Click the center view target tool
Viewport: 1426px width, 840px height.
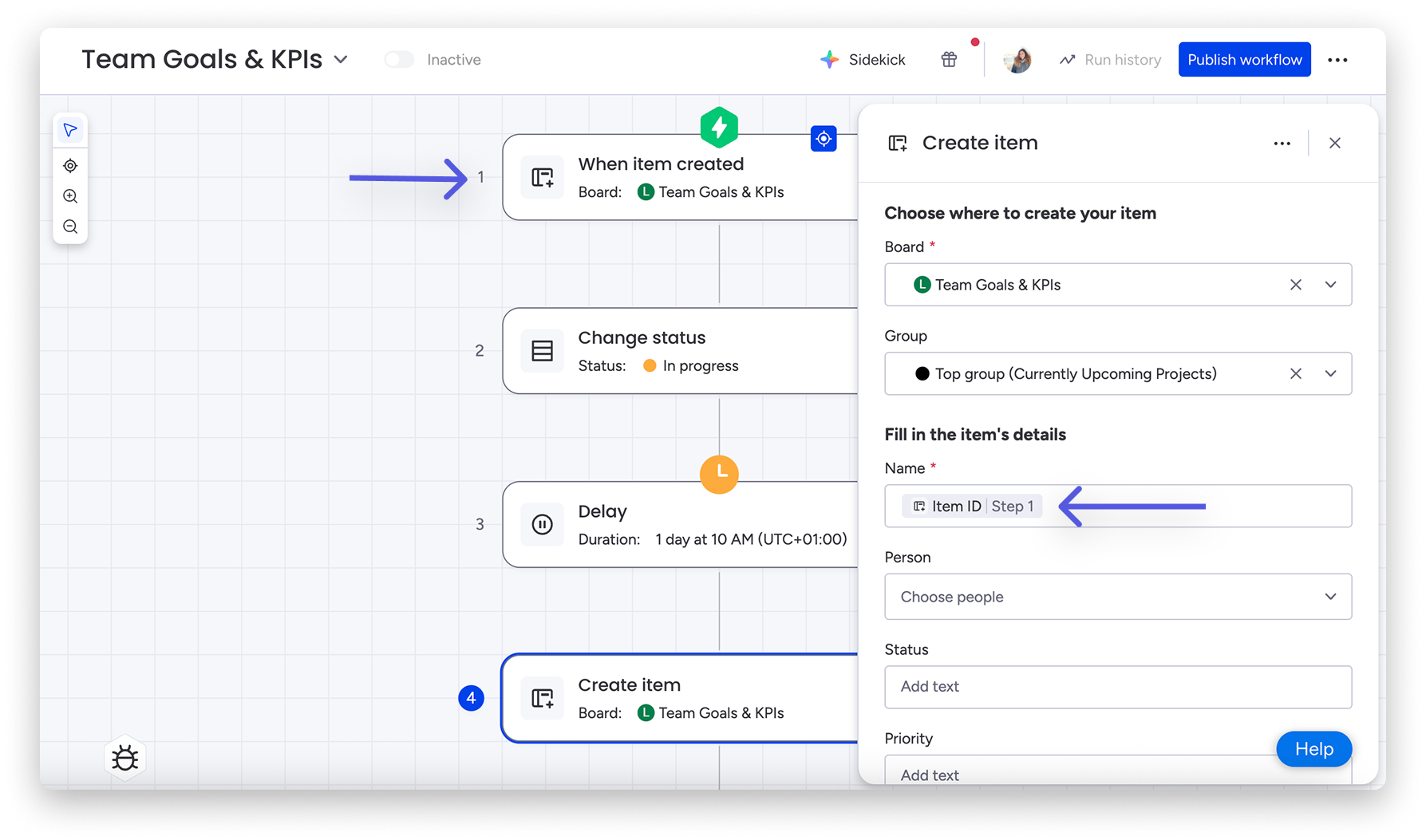(70, 166)
